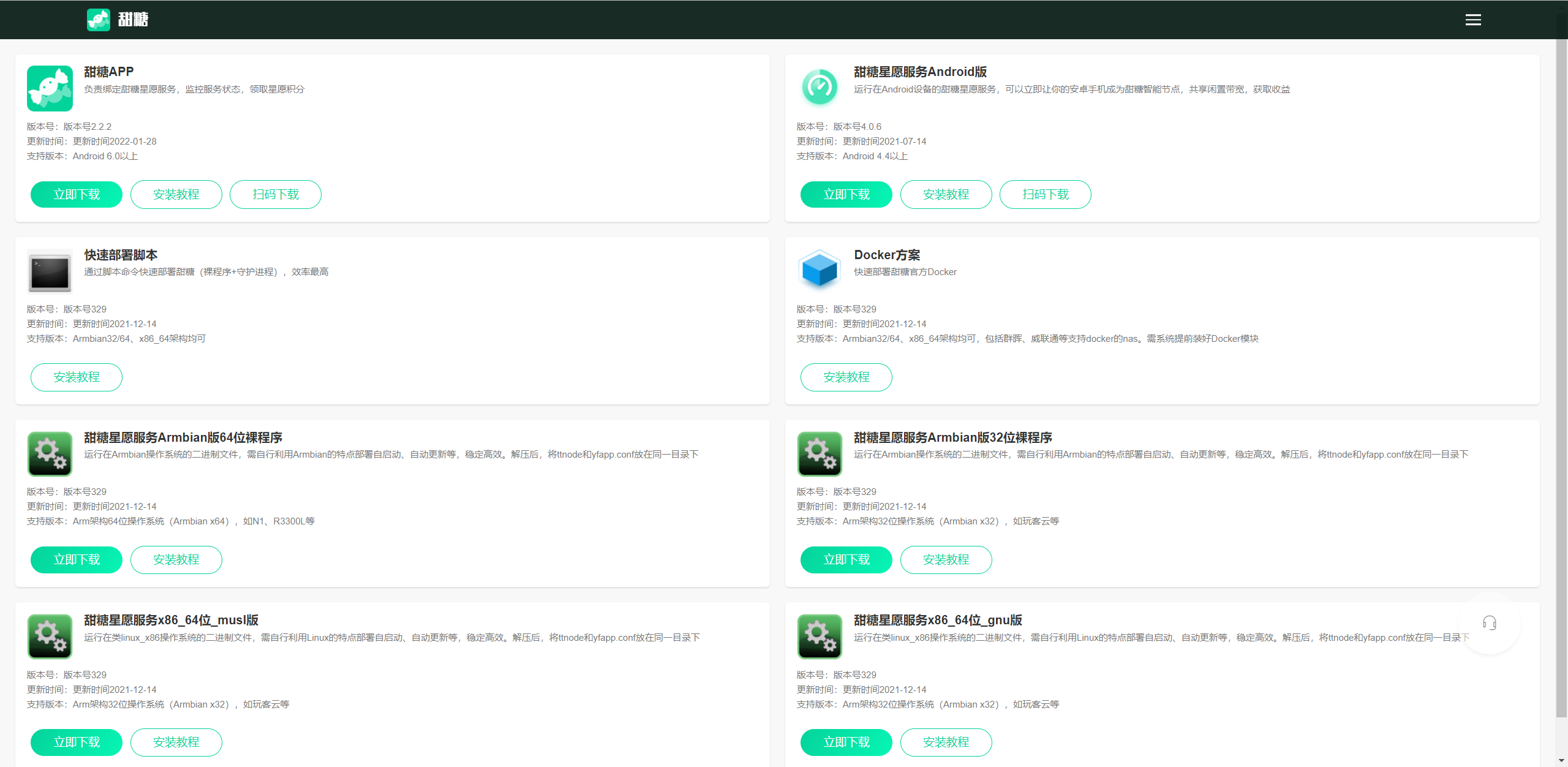Screen dimensions: 1568x767
Task: Click the Armbian 32位 gear icon
Action: (x=820, y=454)
